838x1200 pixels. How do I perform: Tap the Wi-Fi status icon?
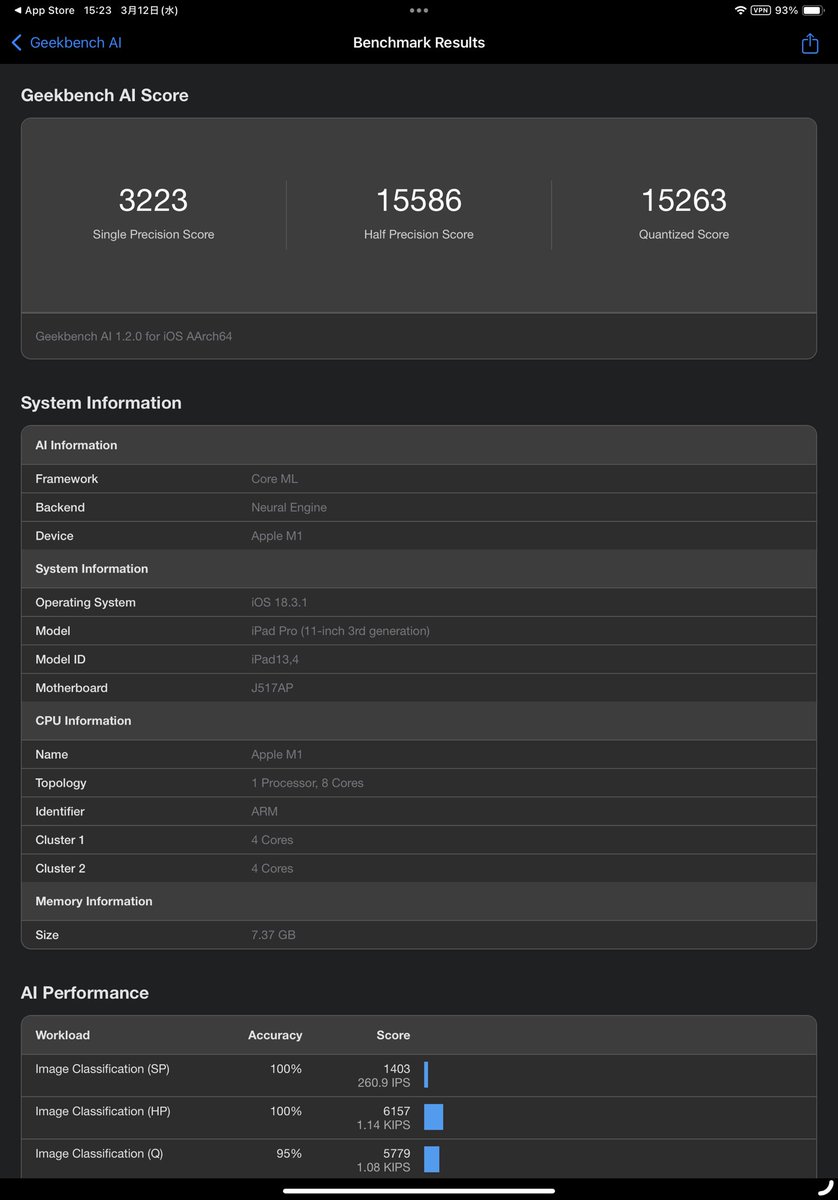(740, 10)
